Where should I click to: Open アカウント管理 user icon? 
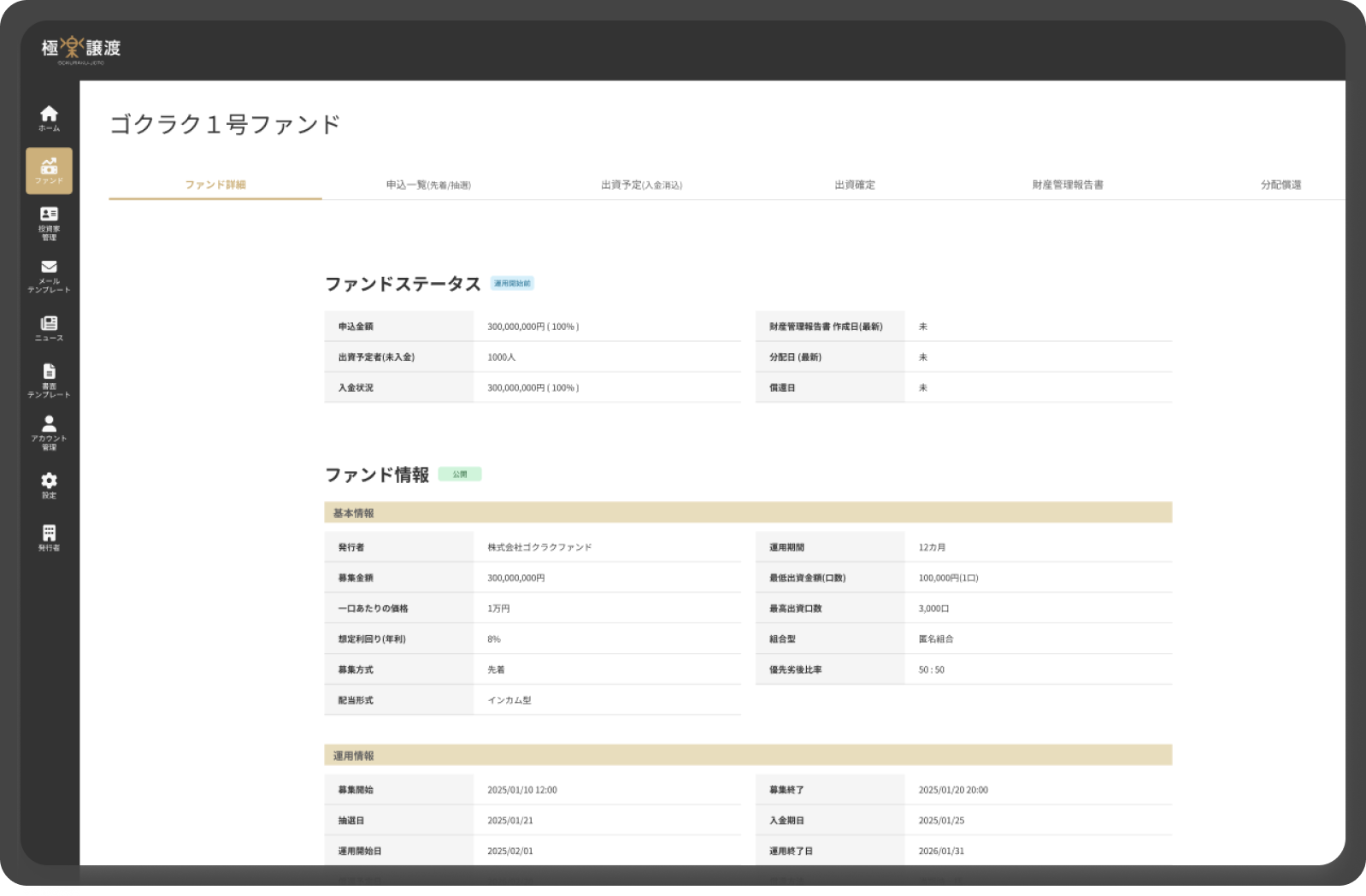(x=49, y=433)
